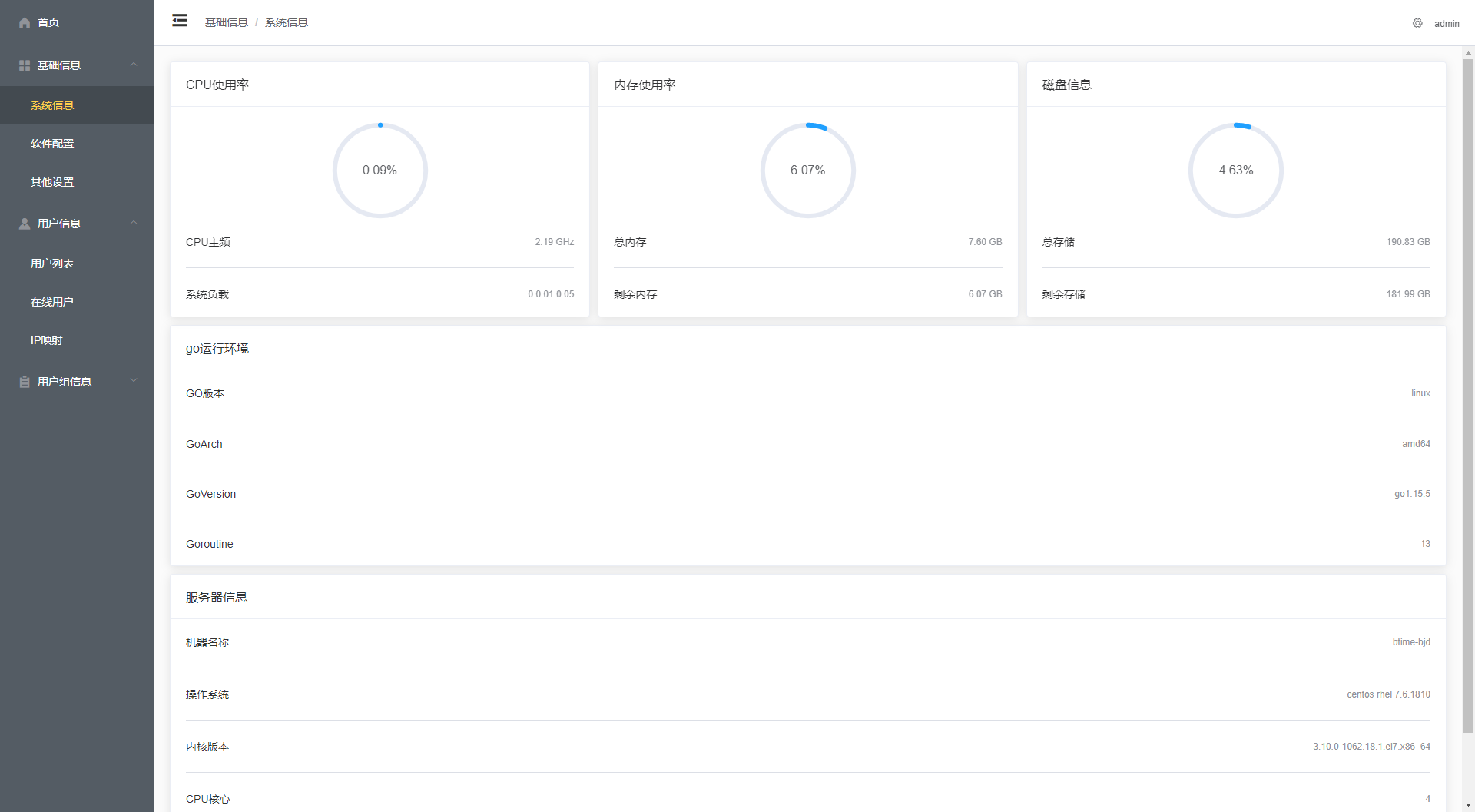Open the 软件配置 menu item
This screenshot has height=812, width=1475.
click(52, 144)
